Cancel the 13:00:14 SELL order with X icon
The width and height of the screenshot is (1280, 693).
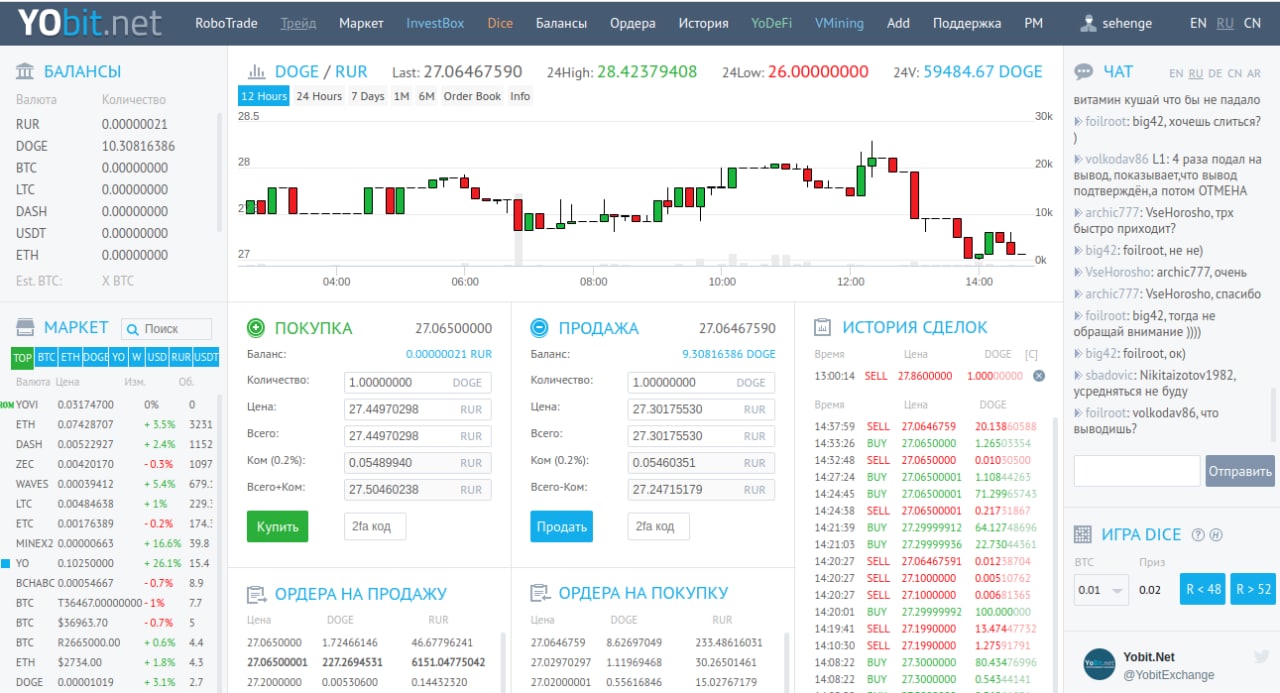click(1038, 376)
